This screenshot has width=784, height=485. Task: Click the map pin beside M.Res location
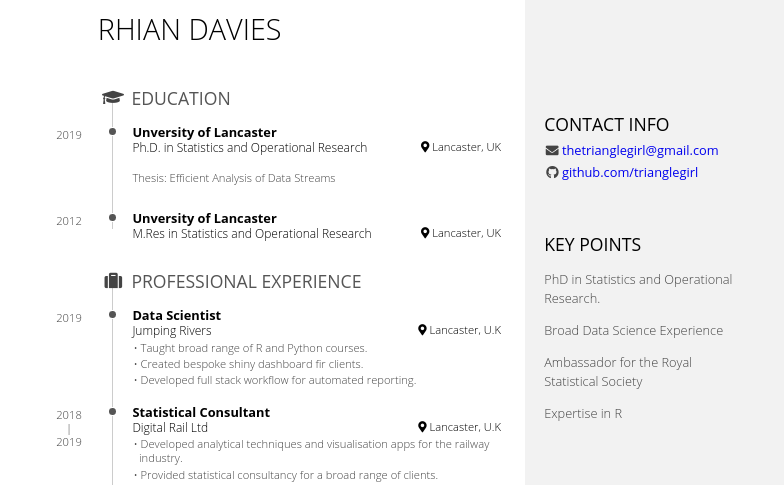(x=425, y=233)
